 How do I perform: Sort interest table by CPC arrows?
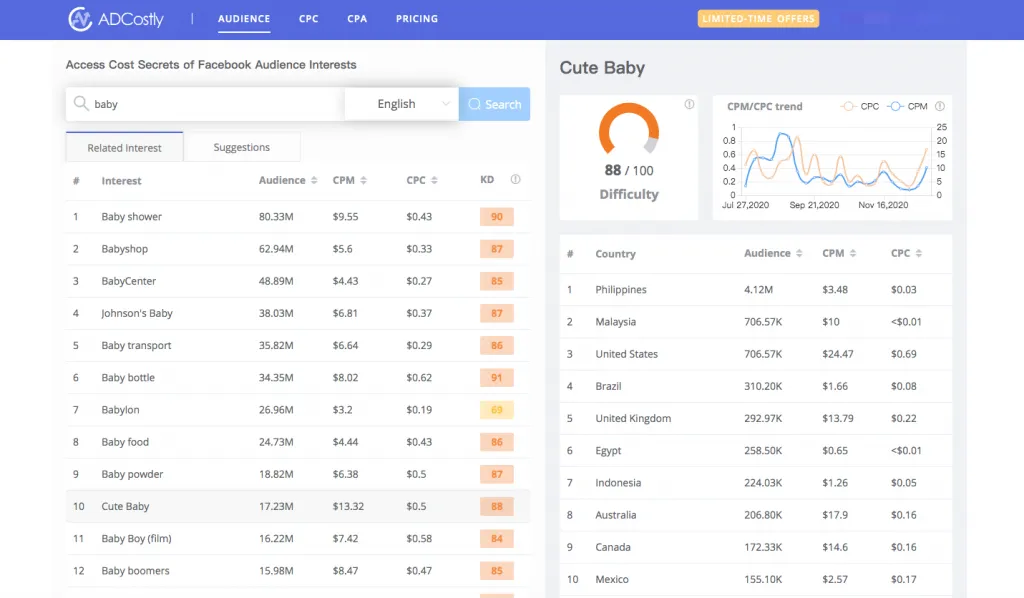(x=435, y=181)
